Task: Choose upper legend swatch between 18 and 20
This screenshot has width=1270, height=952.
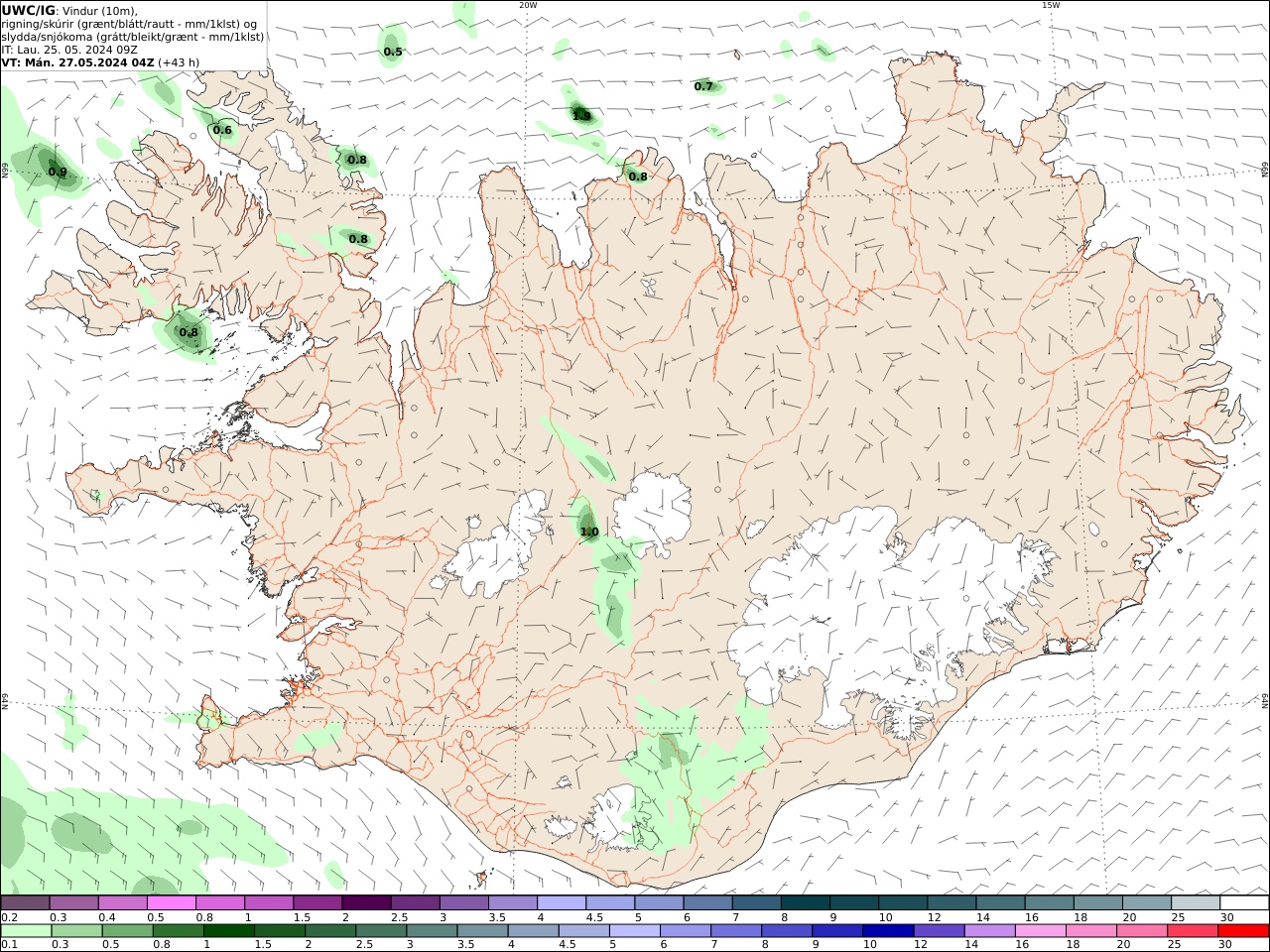Action: [1097, 903]
